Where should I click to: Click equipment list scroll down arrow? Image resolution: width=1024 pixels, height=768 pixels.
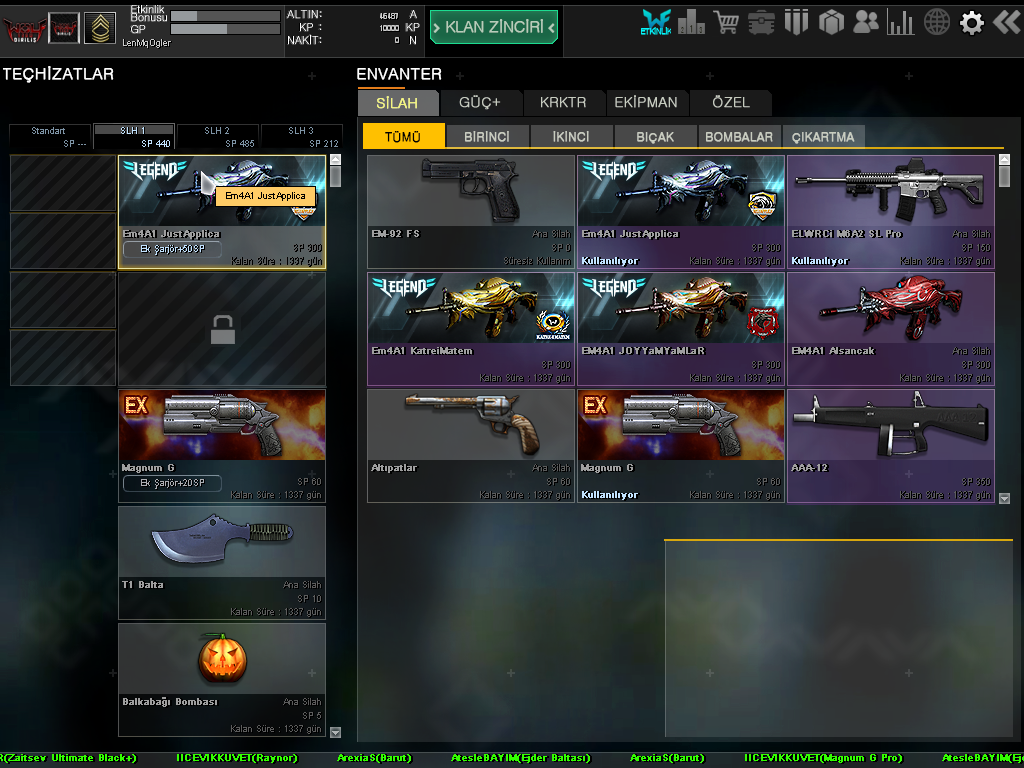coord(335,732)
